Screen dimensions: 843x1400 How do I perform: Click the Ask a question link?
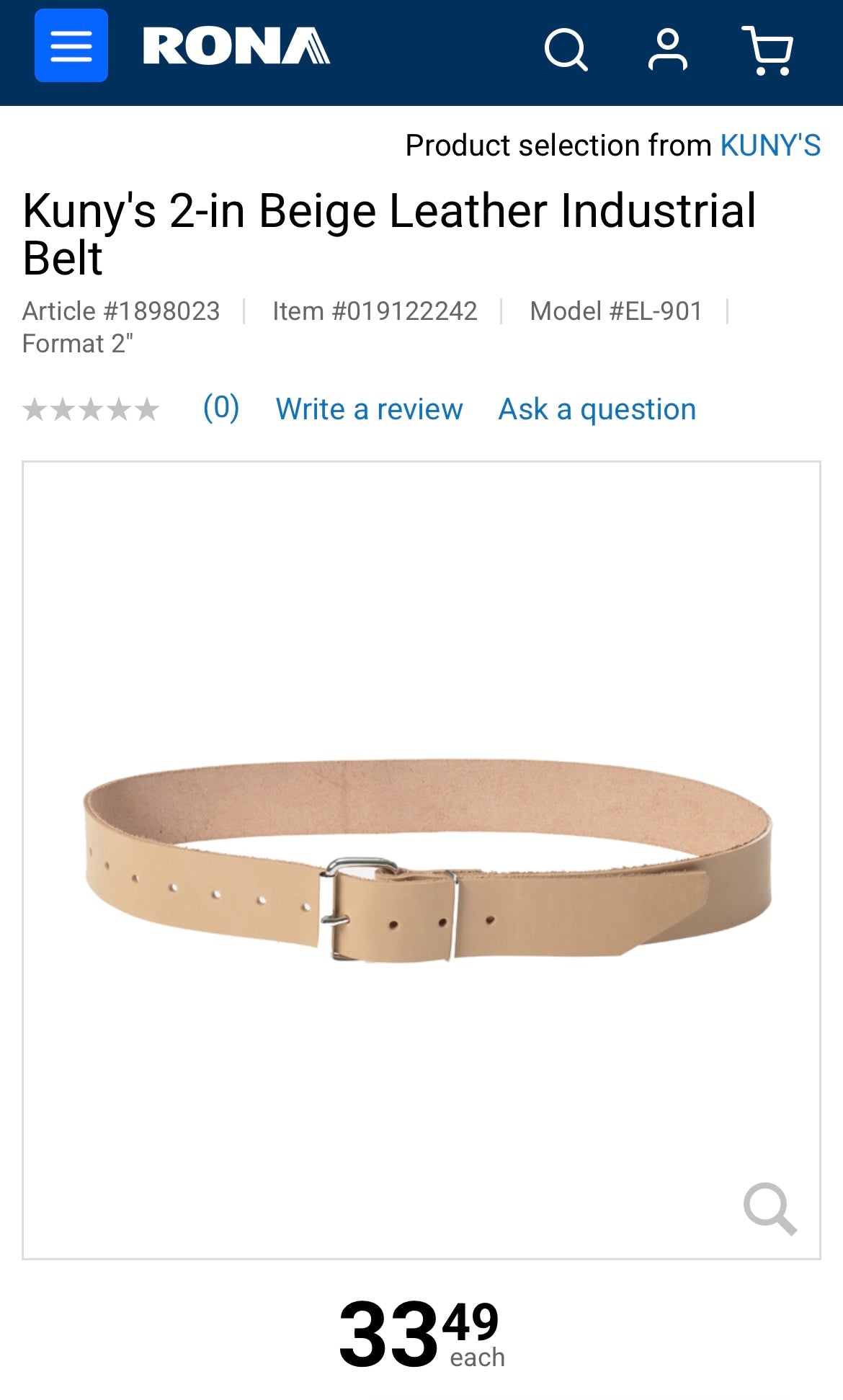coord(597,409)
